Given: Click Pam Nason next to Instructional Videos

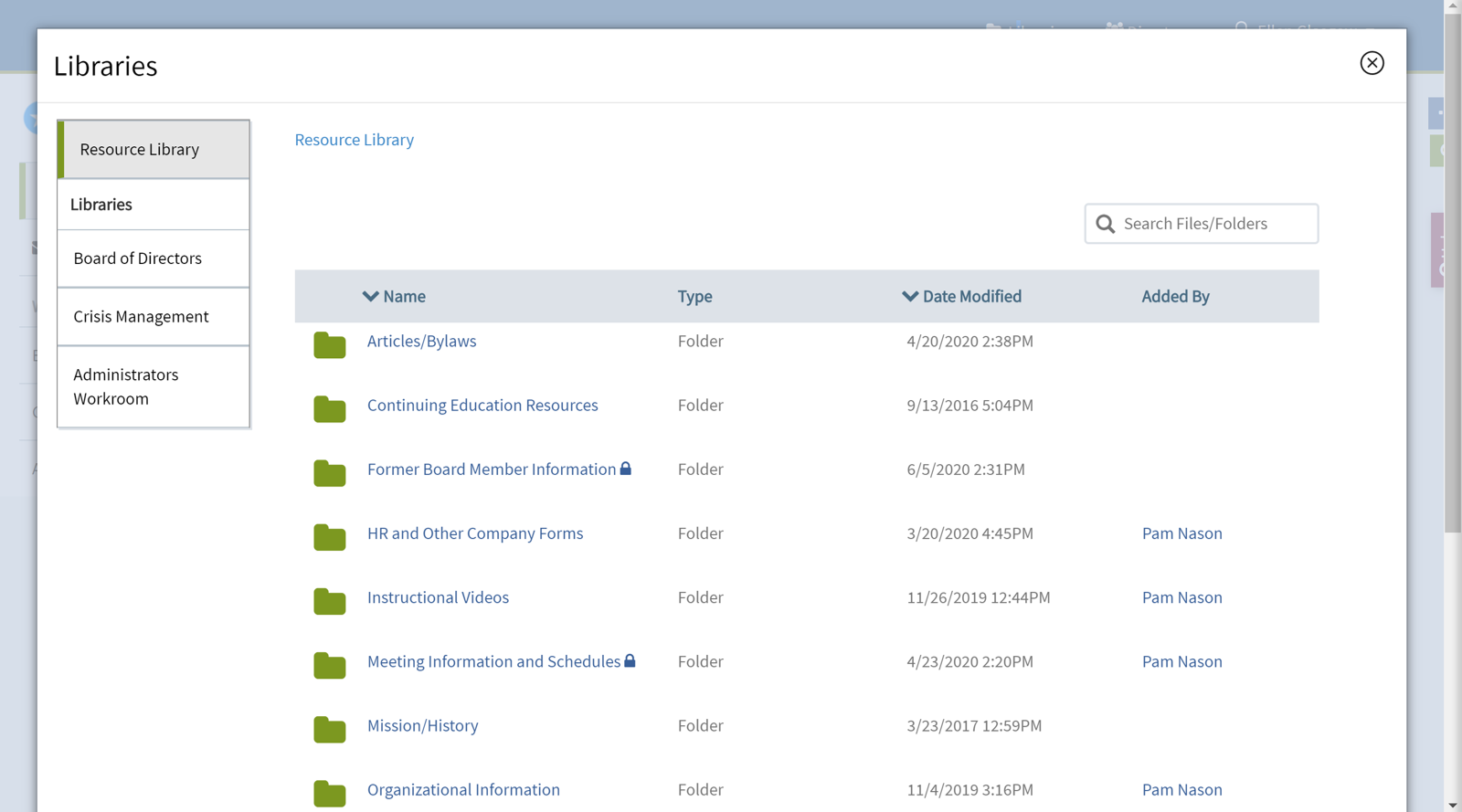Looking at the screenshot, I should [1181, 597].
